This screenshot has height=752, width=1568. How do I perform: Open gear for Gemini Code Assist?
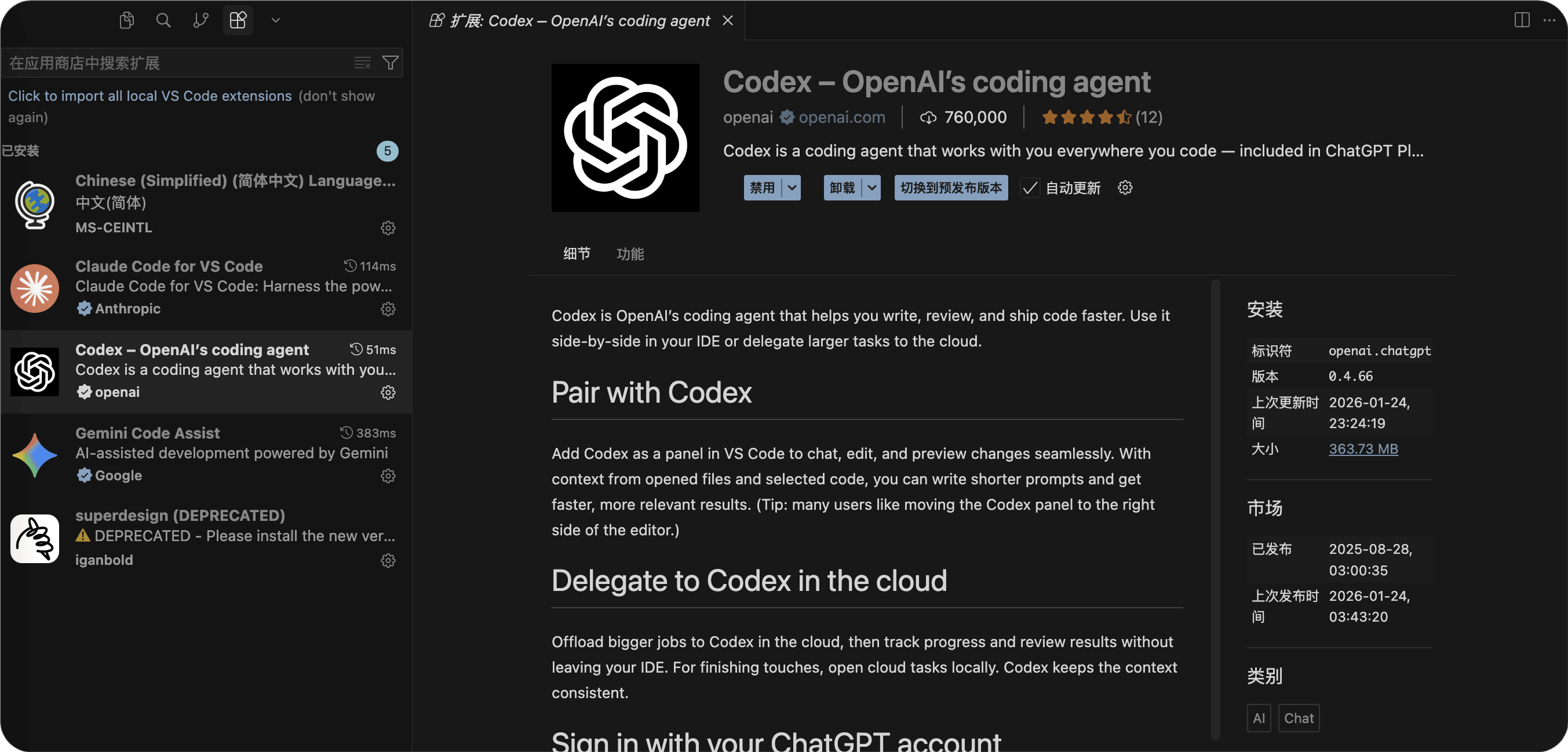[x=388, y=476]
